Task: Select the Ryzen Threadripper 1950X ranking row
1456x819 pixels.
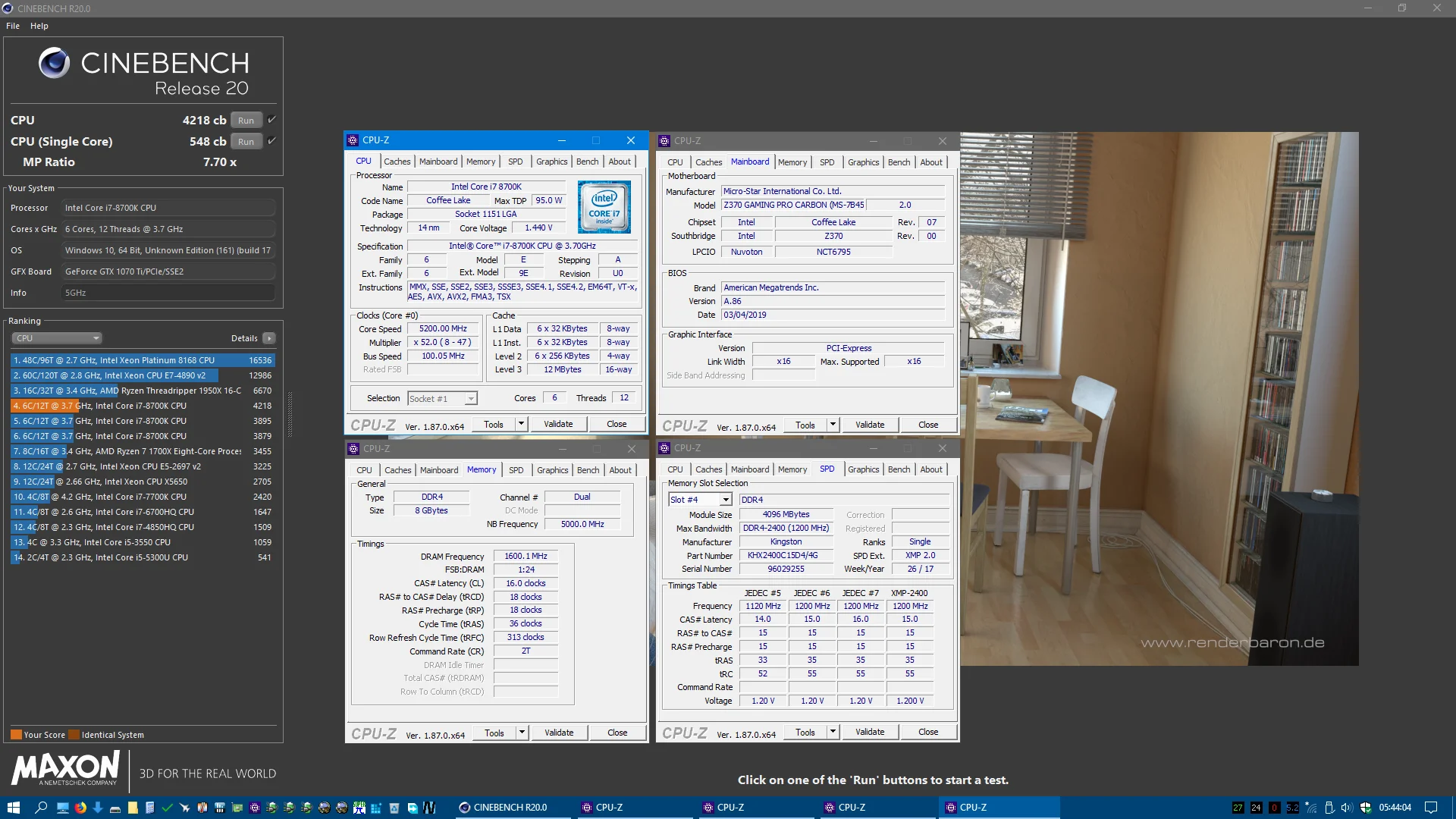Action: (143, 391)
